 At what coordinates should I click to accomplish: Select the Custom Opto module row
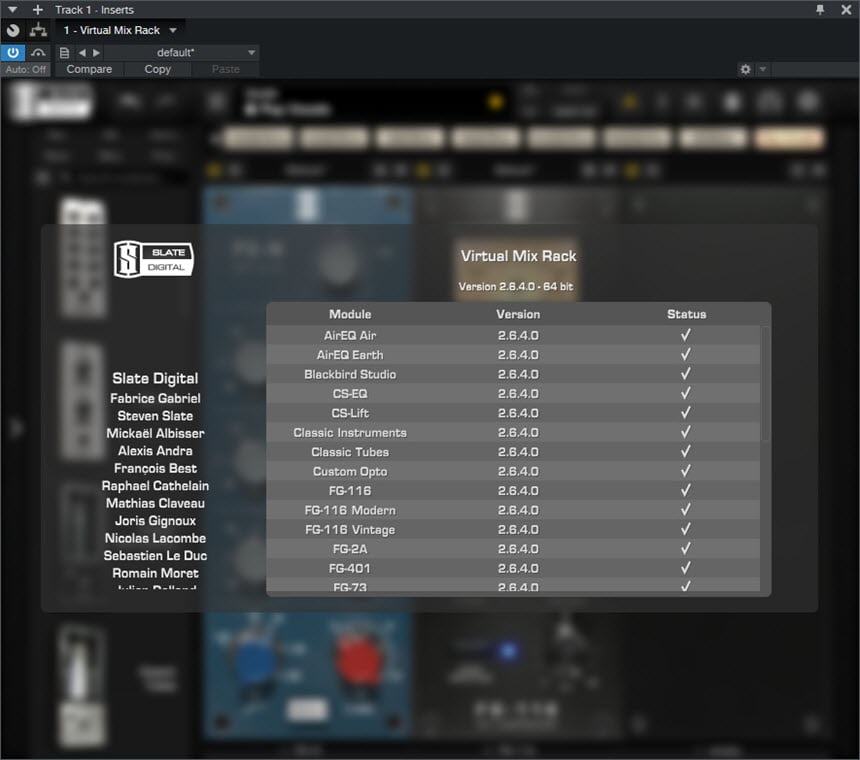tap(513, 472)
